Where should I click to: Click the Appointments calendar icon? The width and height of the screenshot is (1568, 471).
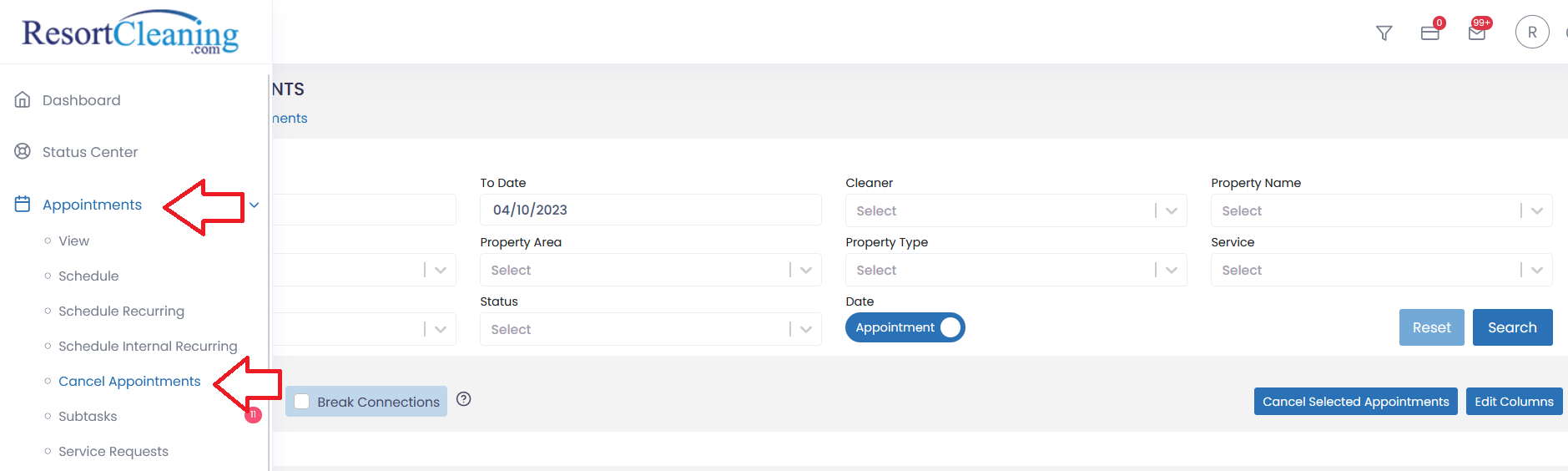[x=23, y=205]
